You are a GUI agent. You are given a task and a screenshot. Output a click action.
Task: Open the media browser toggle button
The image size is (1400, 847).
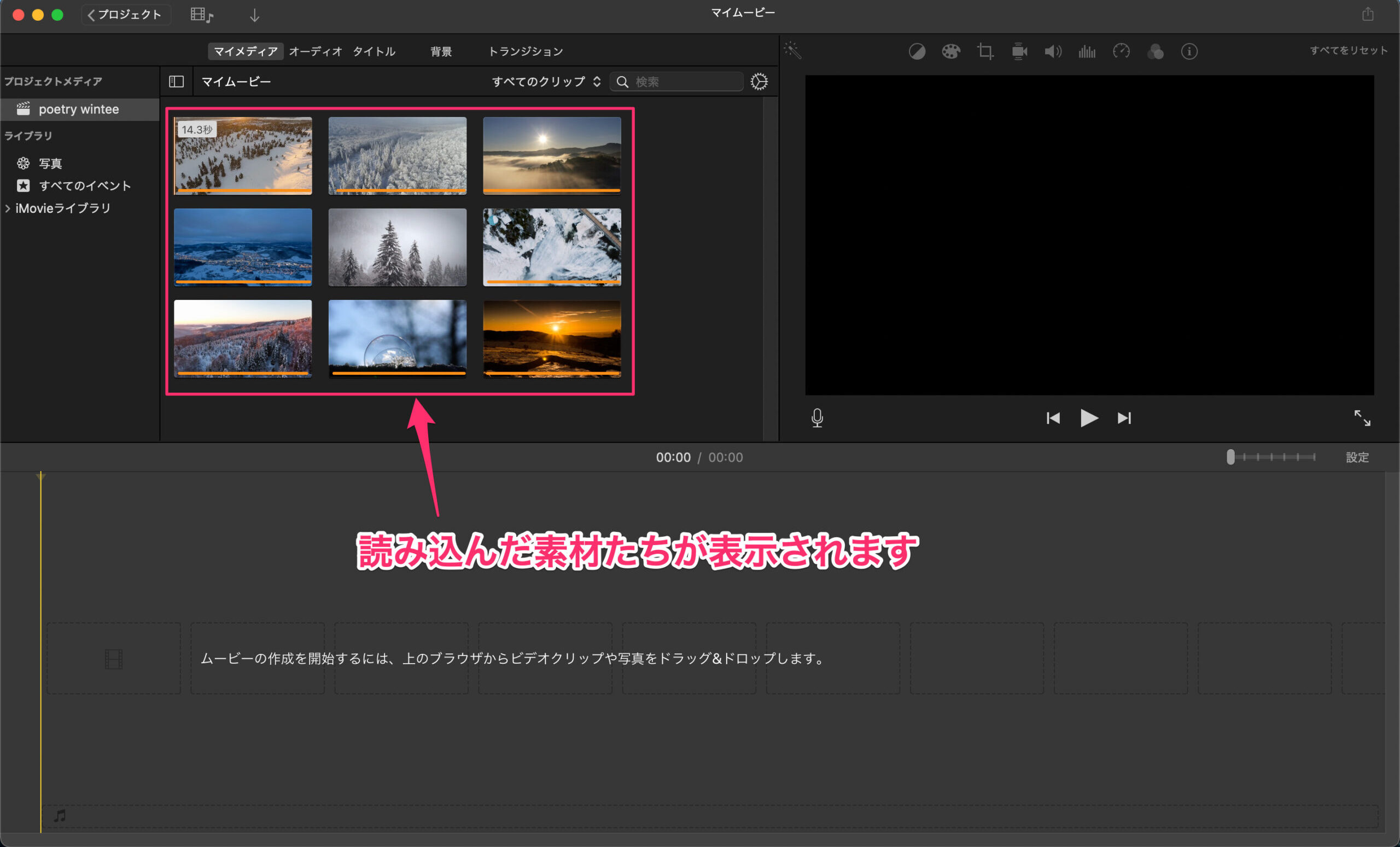click(x=201, y=15)
